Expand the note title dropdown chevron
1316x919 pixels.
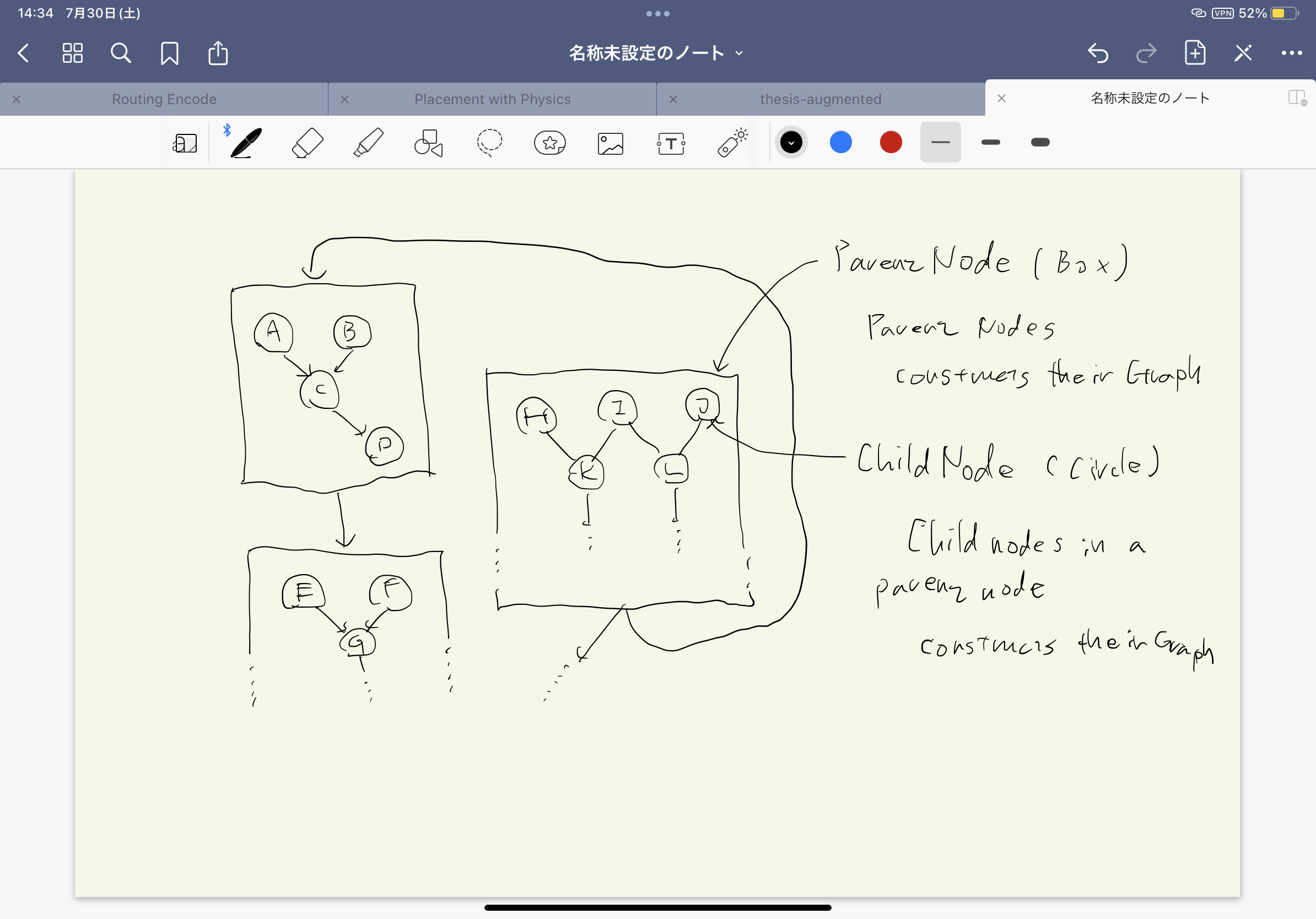[740, 53]
